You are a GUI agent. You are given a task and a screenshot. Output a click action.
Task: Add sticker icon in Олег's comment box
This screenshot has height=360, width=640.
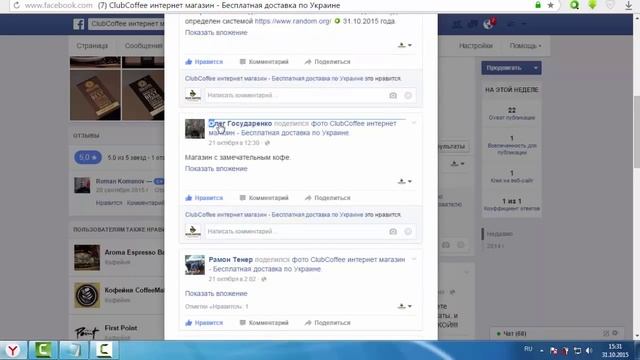point(408,231)
